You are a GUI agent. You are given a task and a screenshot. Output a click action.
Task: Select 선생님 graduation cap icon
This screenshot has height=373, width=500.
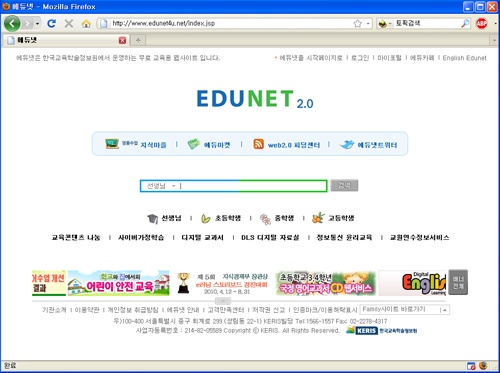[x=152, y=219]
